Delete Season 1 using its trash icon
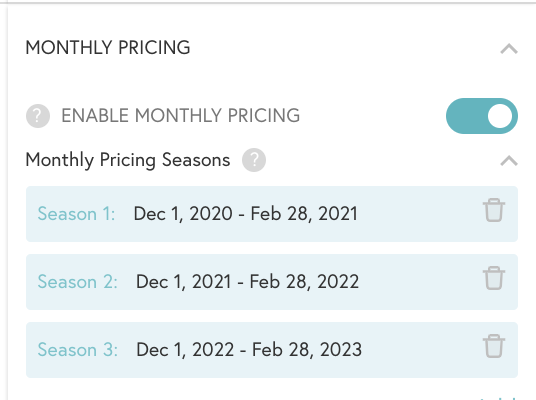Image resolution: width=536 pixels, height=400 pixels. 494,210
